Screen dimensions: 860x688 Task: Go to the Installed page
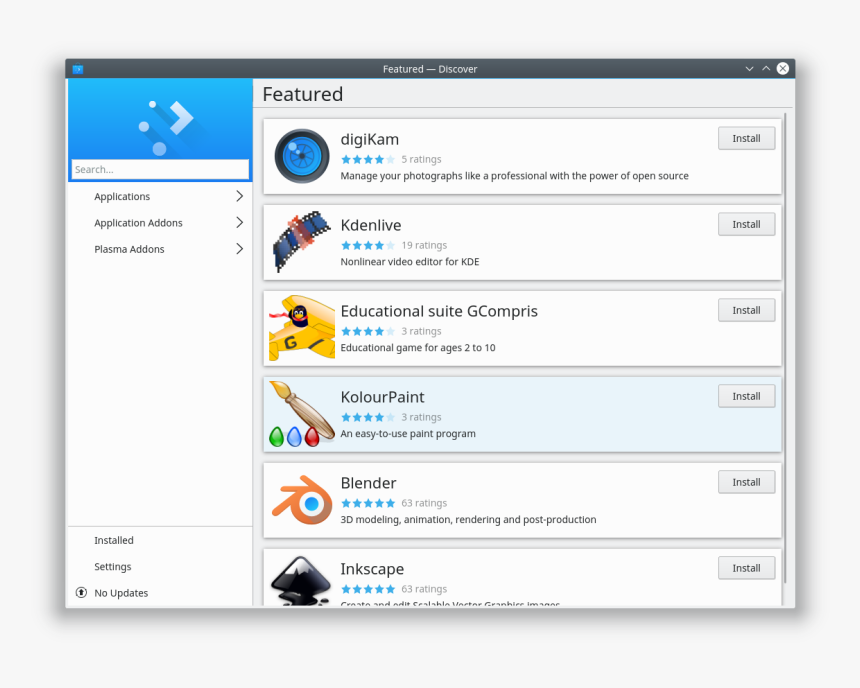[x=160, y=540]
